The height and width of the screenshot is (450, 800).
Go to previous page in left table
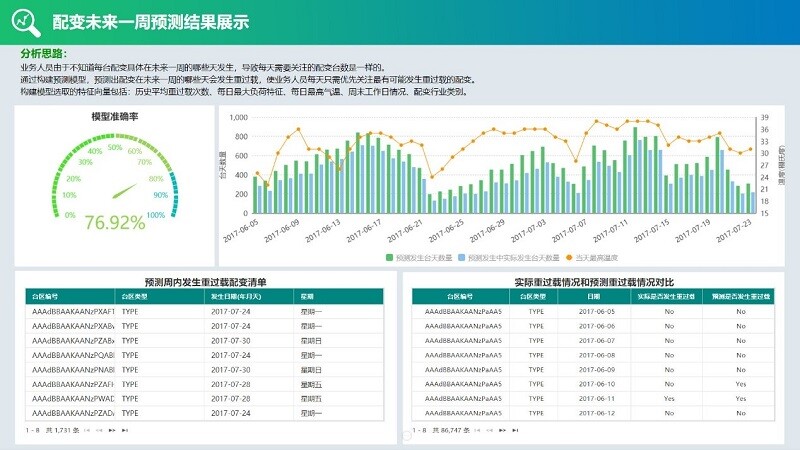99,430
